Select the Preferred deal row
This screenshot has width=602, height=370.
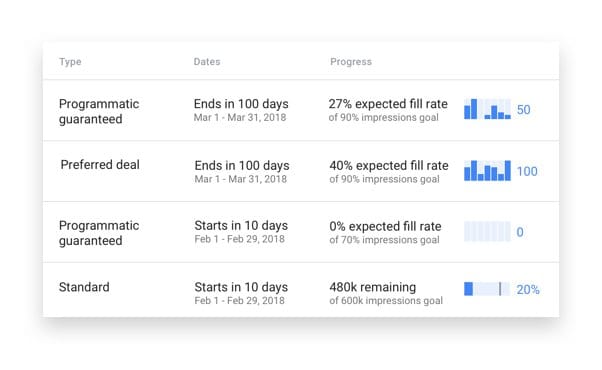[x=301, y=171]
